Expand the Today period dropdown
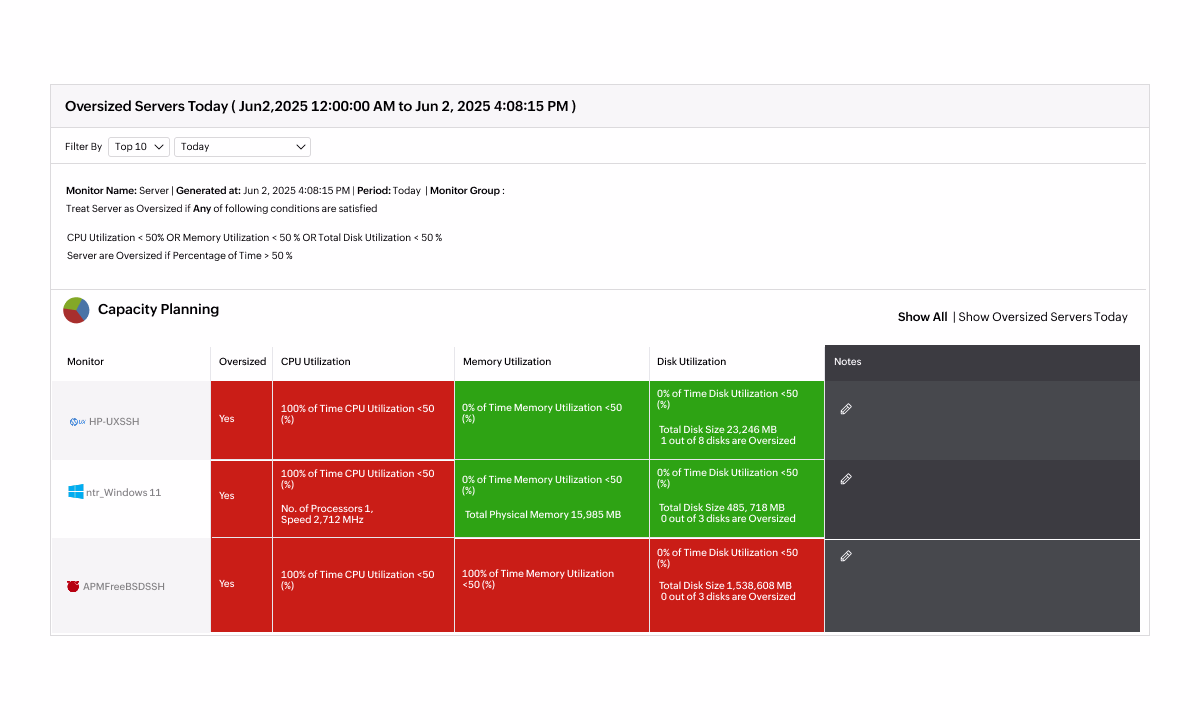1200x720 pixels. click(242, 147)
